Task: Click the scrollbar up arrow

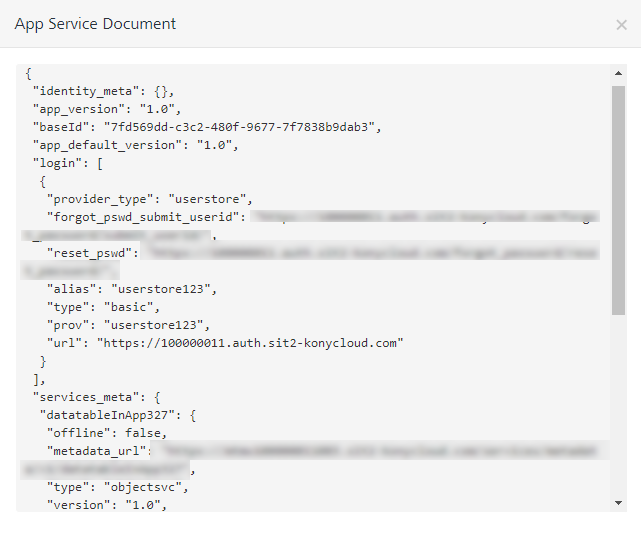Action: pos(618,73)
